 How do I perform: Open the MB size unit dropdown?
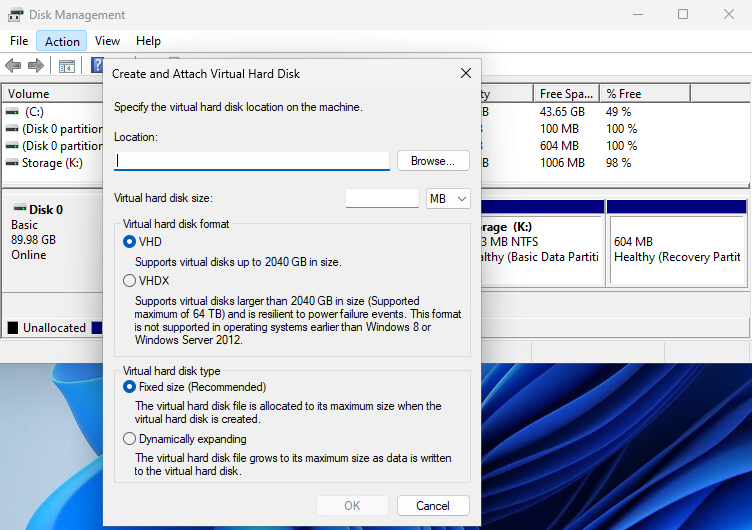coord(448,199)
